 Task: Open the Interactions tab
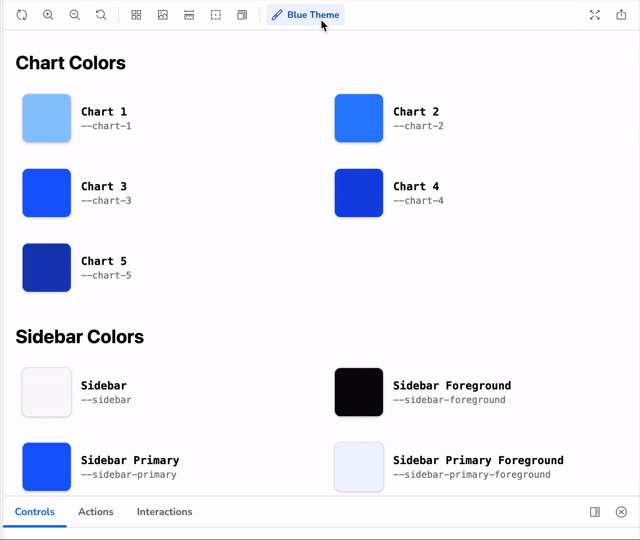164,512
